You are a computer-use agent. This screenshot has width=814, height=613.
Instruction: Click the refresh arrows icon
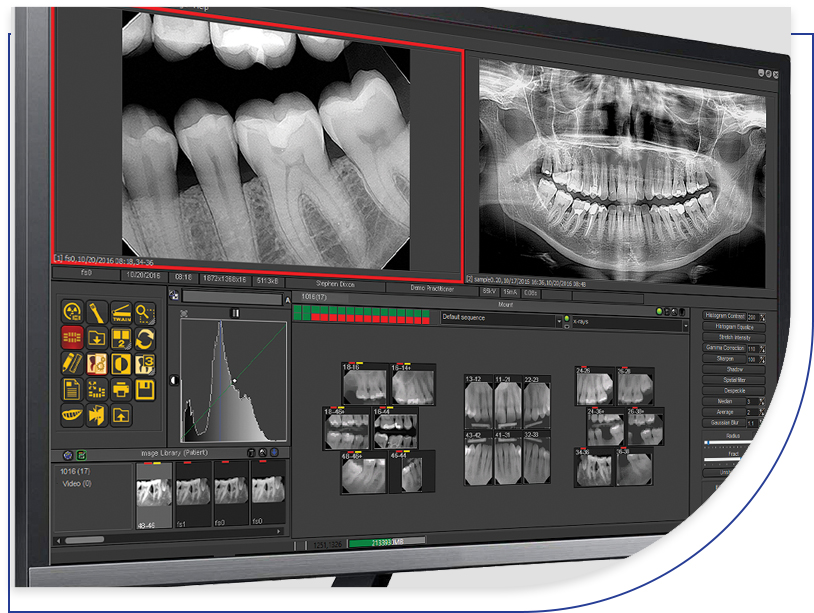(x=146, y=338)
